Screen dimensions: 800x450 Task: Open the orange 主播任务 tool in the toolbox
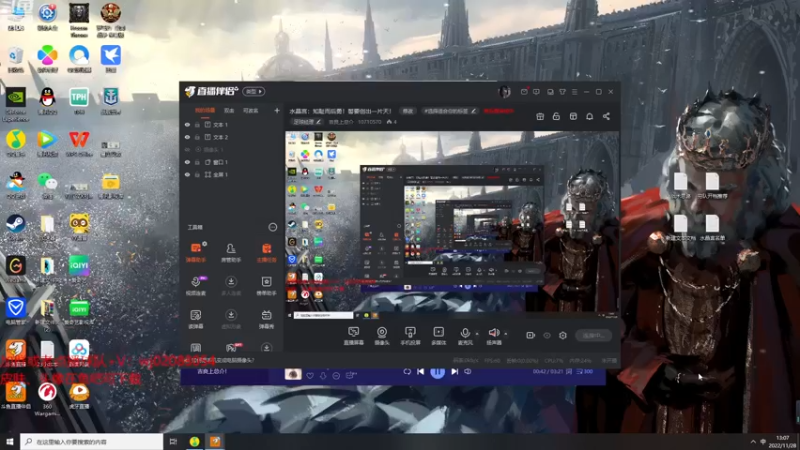tap(266, 252)
